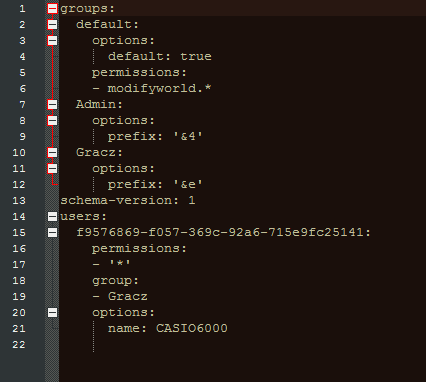Click line number 13 in the gutter

(19, 201)
